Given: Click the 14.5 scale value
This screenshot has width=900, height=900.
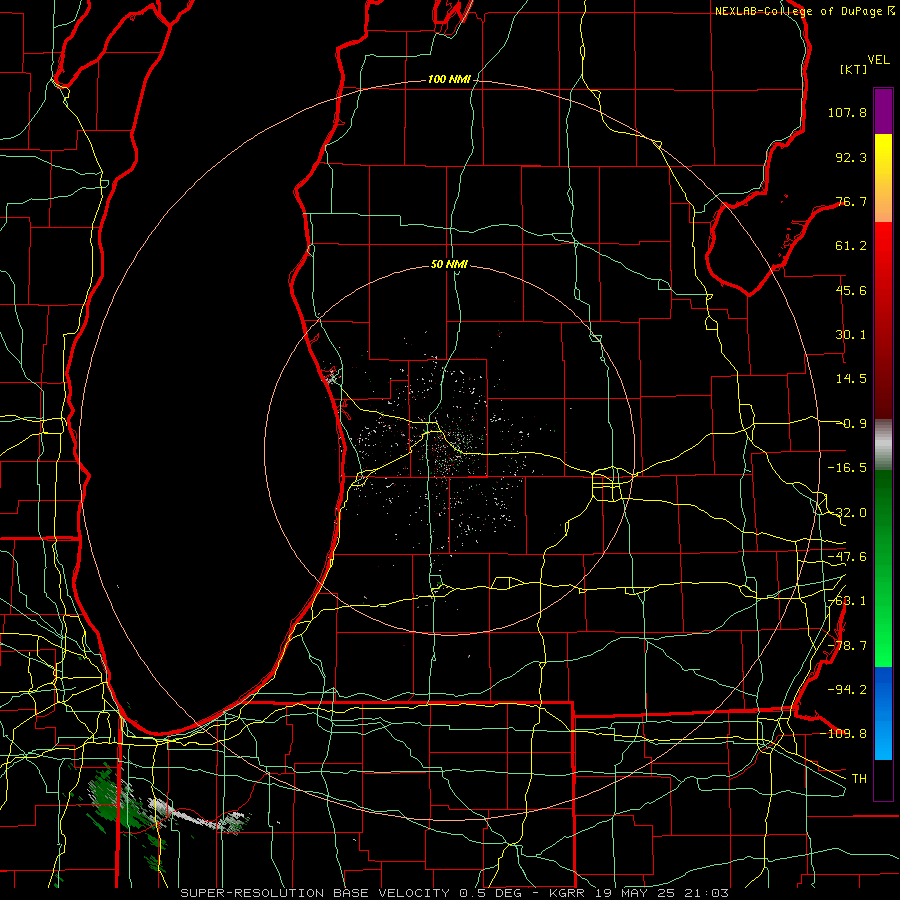Looking at the screenshot, I should (x=851, y=379).
